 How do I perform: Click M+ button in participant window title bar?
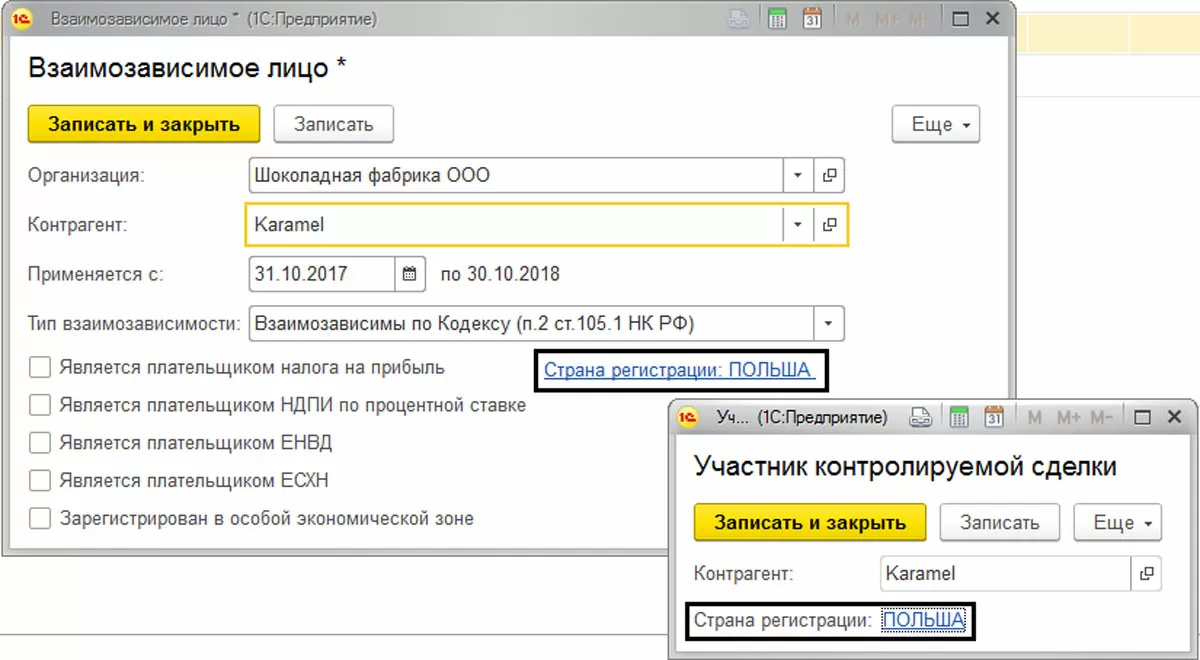1067,417
